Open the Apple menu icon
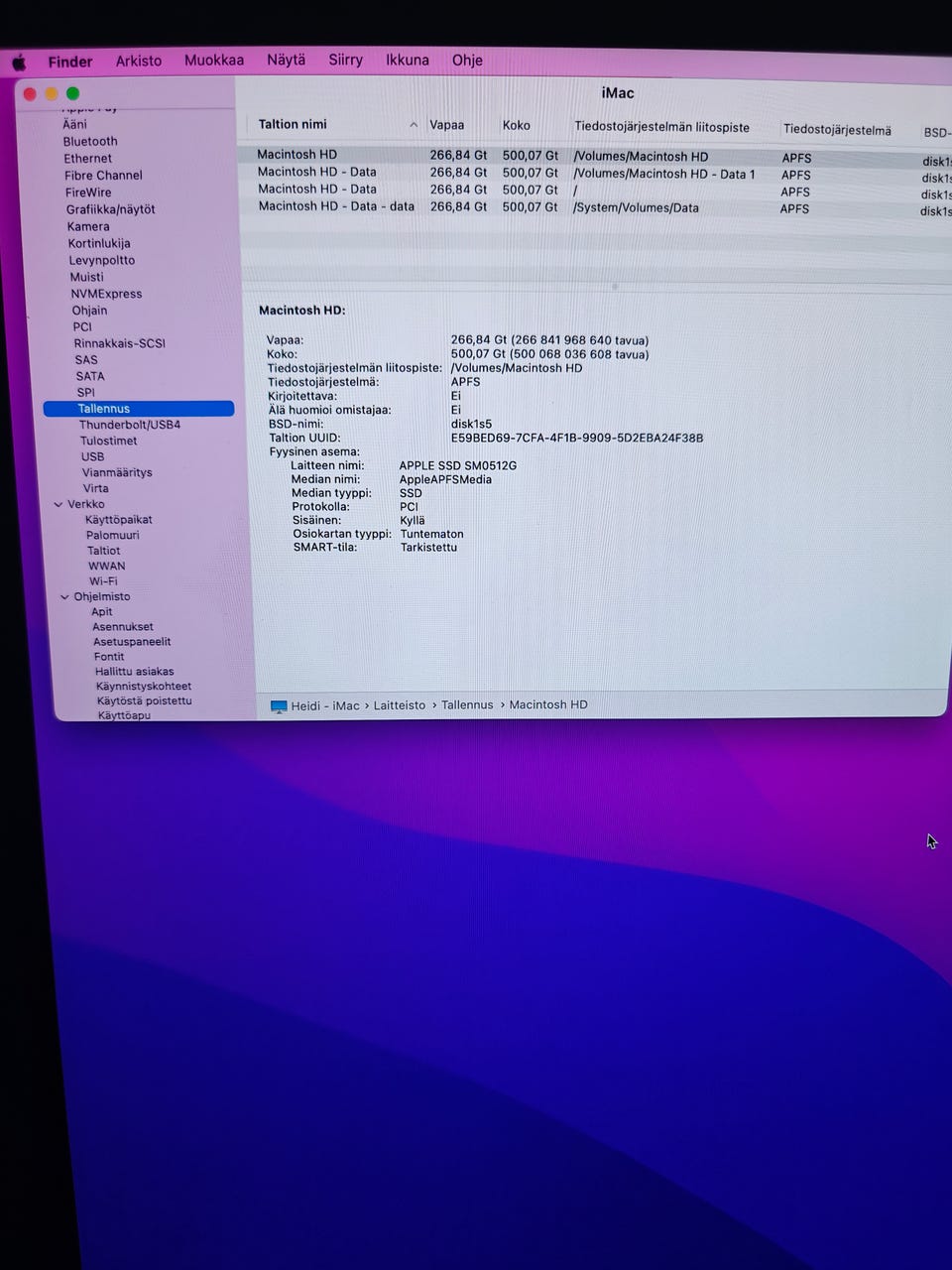This screenshot has width=952, height=1270. [x=19, y=63]
